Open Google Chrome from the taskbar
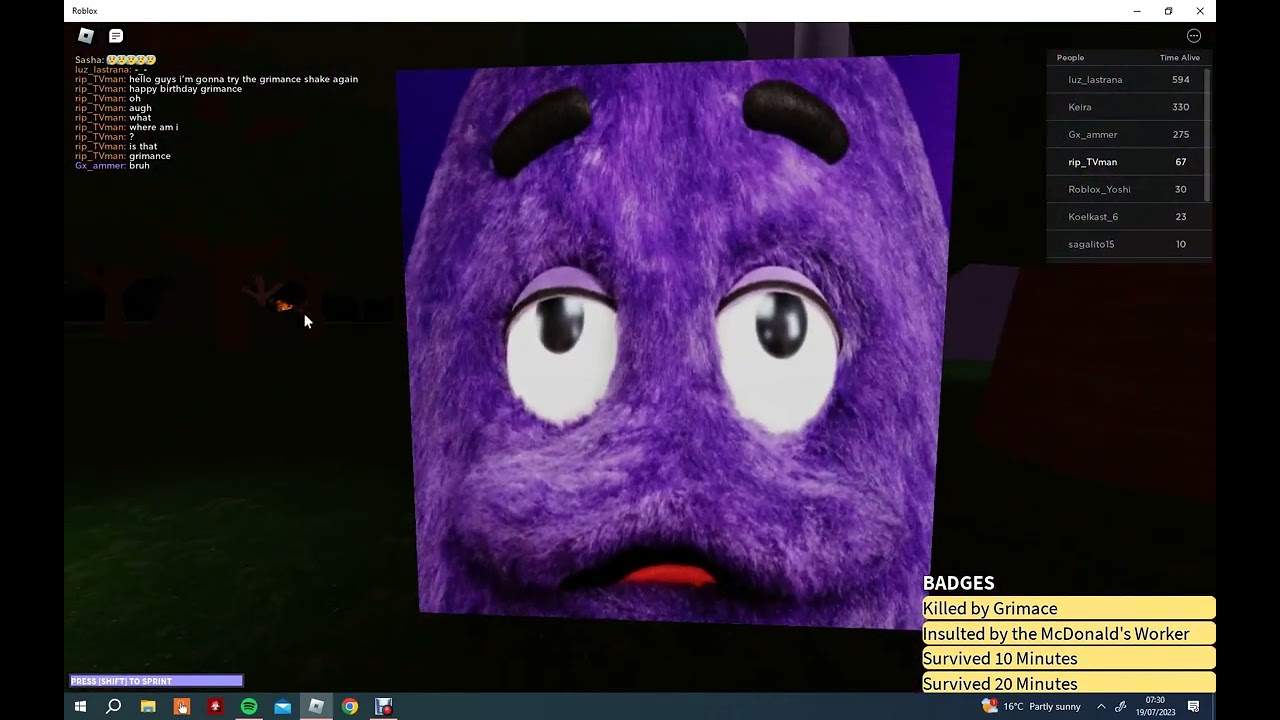This screenshot has height=720, width=1280. (x=350, y=707)
